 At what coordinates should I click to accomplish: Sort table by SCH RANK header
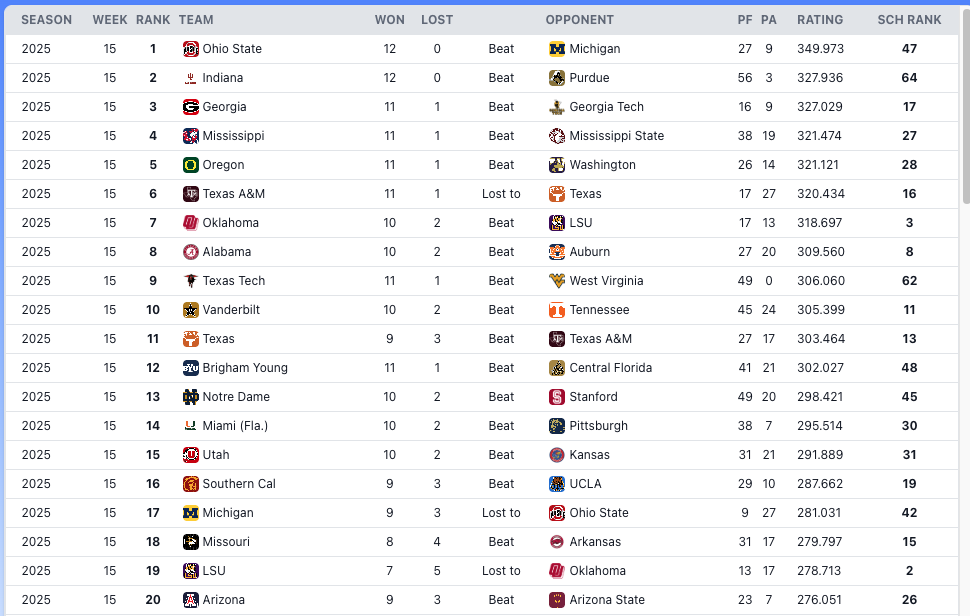pyautogui.click(x=909, y=20)
